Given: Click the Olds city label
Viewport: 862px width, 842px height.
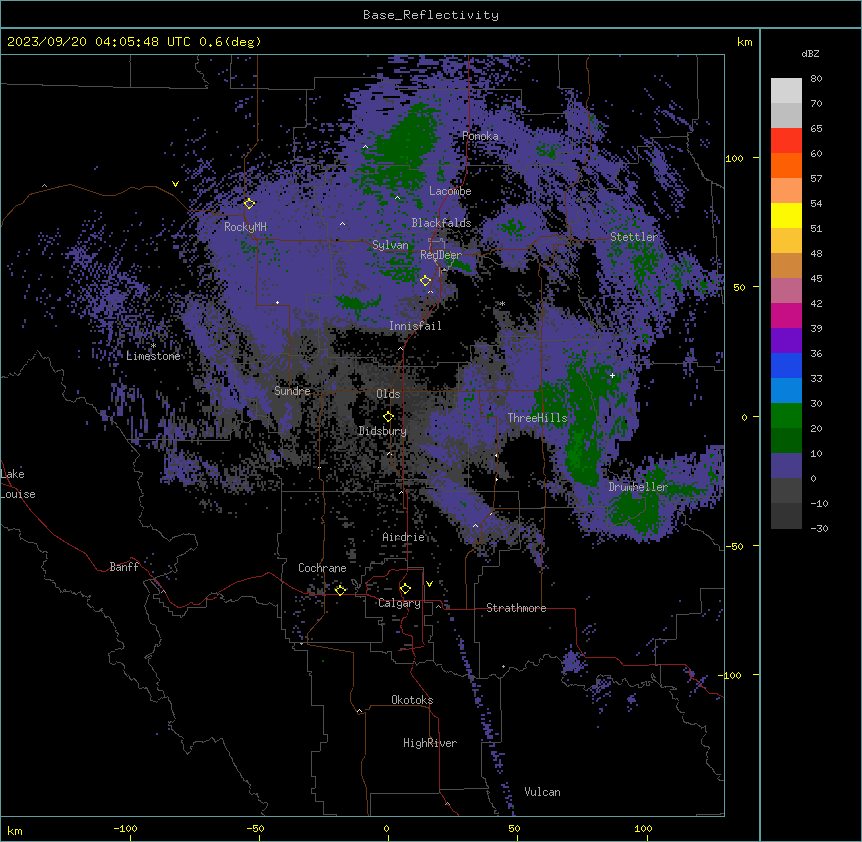Looking at the screenshot, I should [x=388, y=394].
